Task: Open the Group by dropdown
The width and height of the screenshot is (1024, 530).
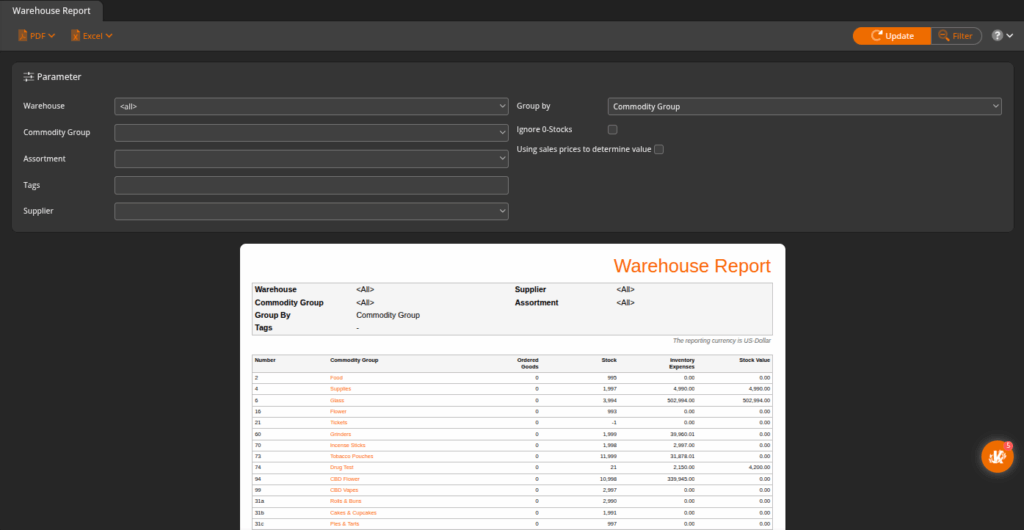Action: (x=804, y=106)
